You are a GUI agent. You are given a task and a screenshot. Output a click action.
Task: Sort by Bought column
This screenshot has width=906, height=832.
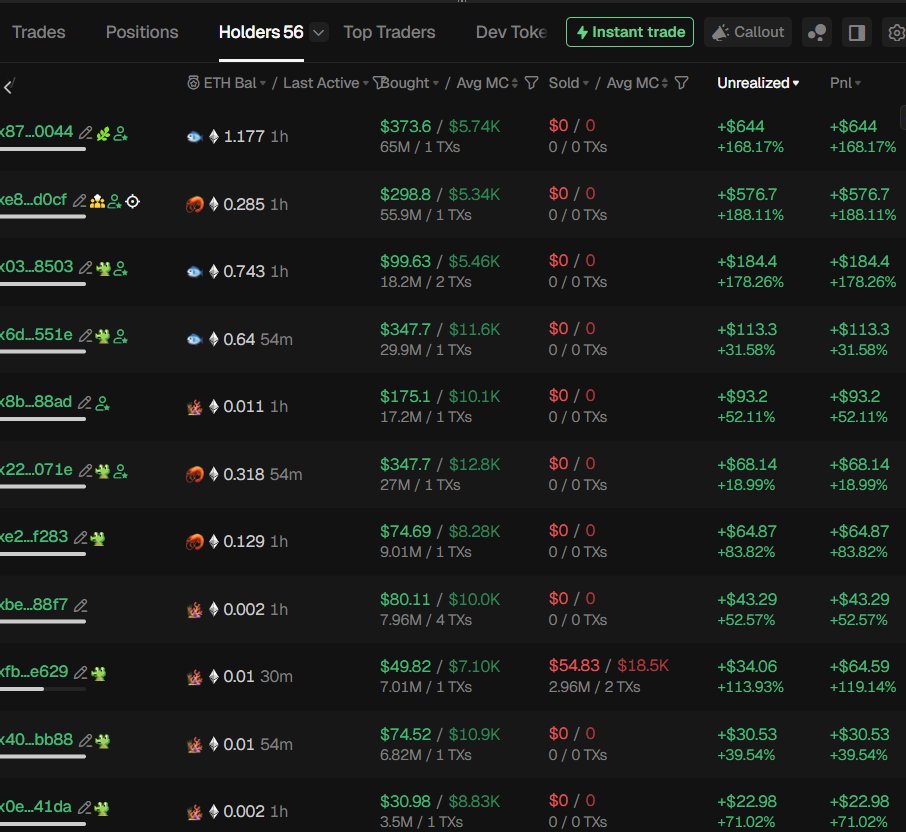(x=410, y=83)
